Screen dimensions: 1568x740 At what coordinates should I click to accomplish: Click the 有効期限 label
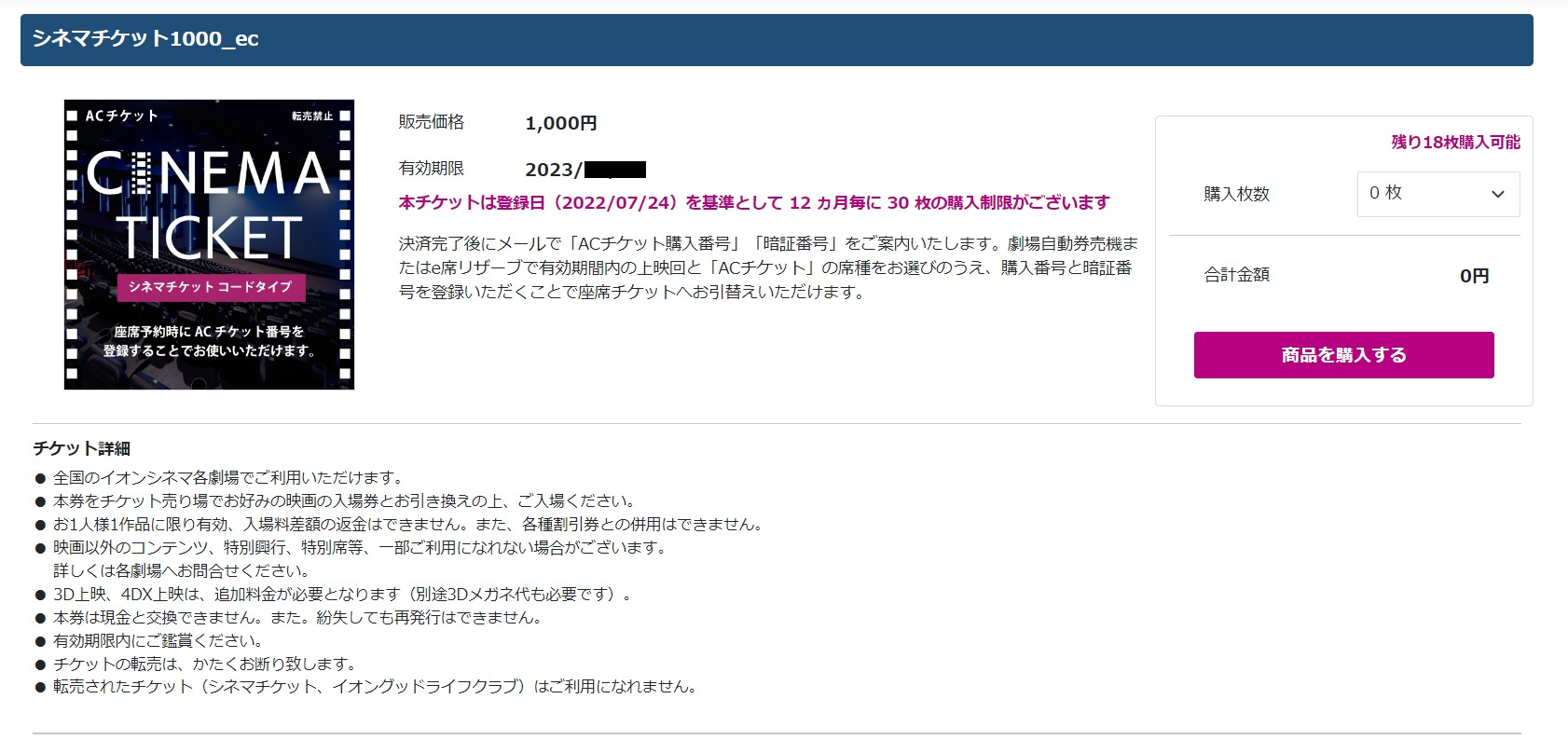pos(432,169)
